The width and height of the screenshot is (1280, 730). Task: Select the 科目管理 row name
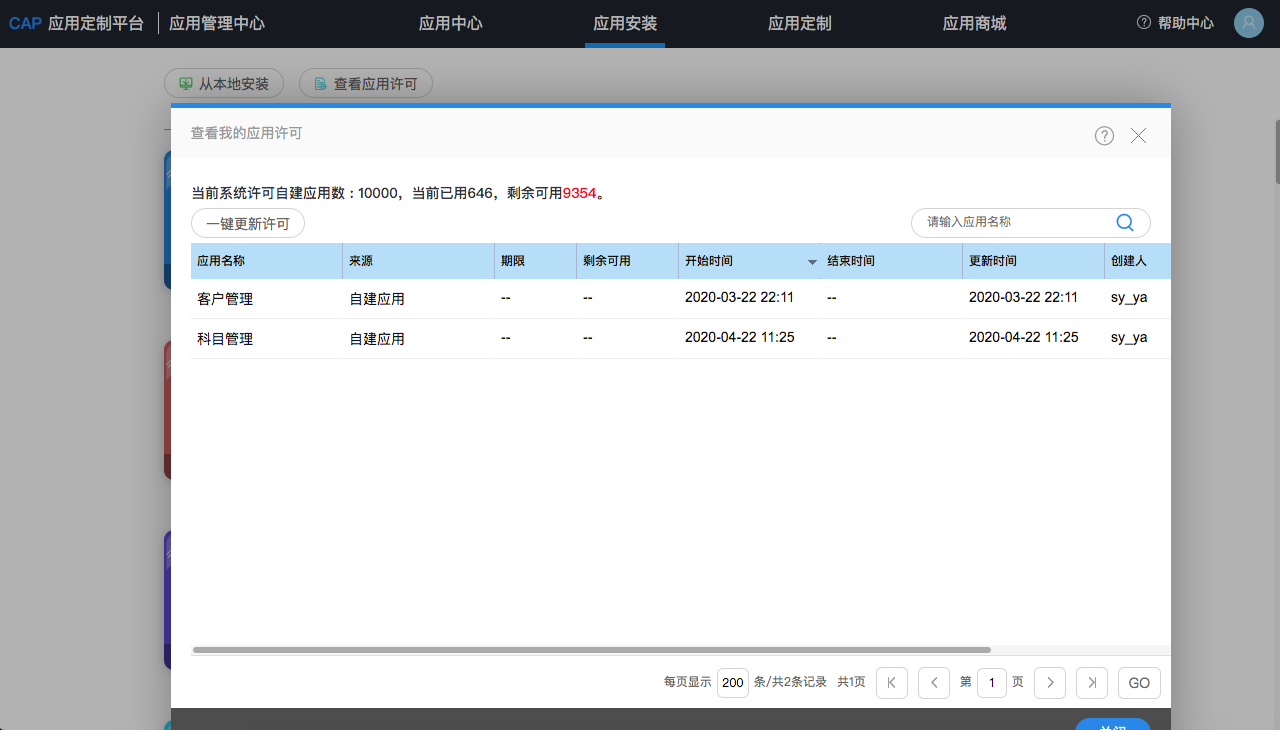point(225,338)
